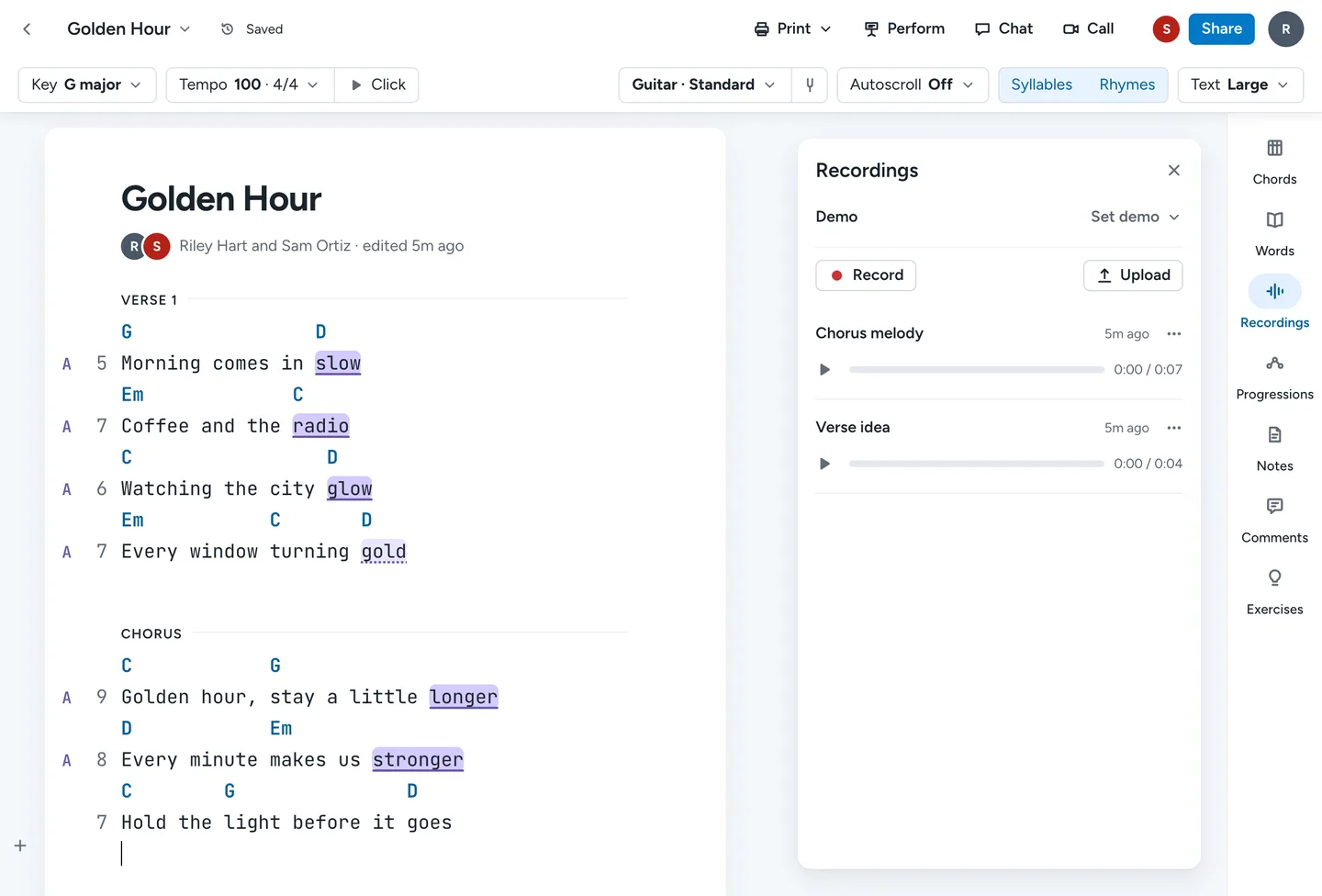Viewport: 1322px width, 896px height.
Task: Open the Chords sidebar panel
Action: [x=1274, y=162]
